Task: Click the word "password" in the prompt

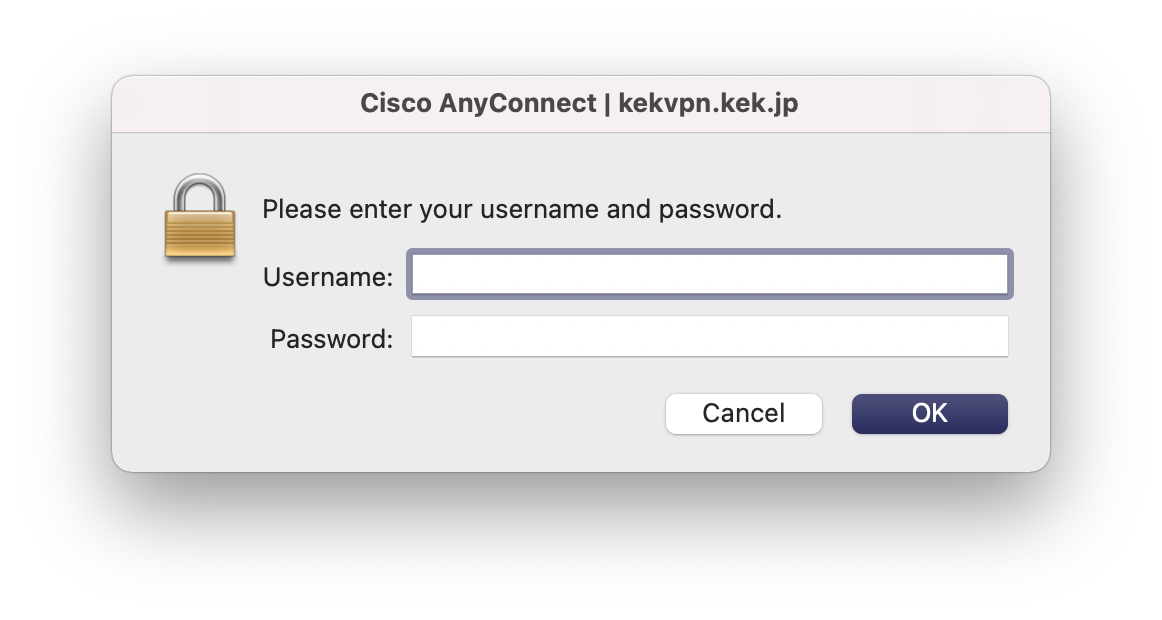Action: pos(717,210)
